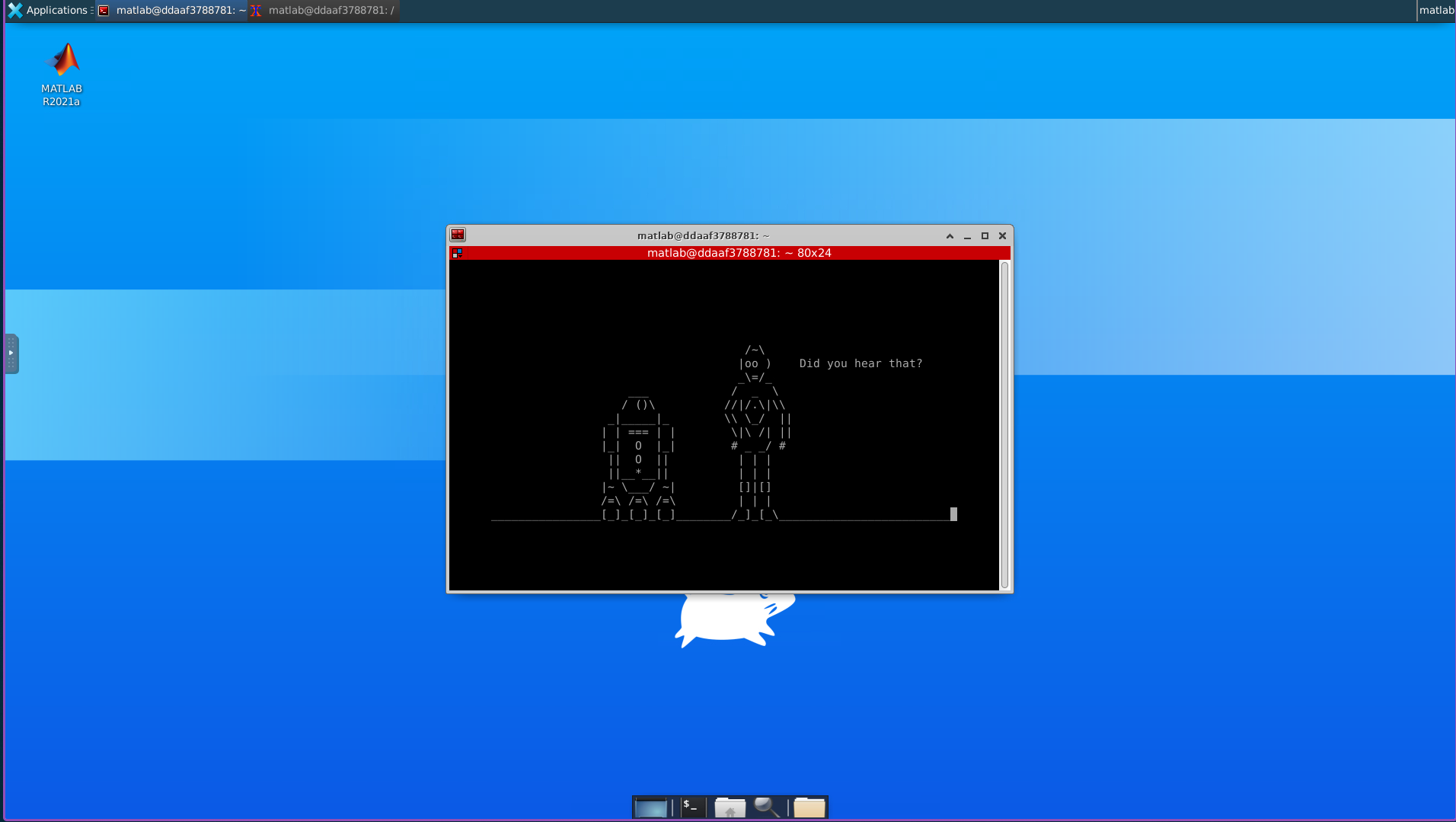Open the home folder from the dock

[730, 808]
